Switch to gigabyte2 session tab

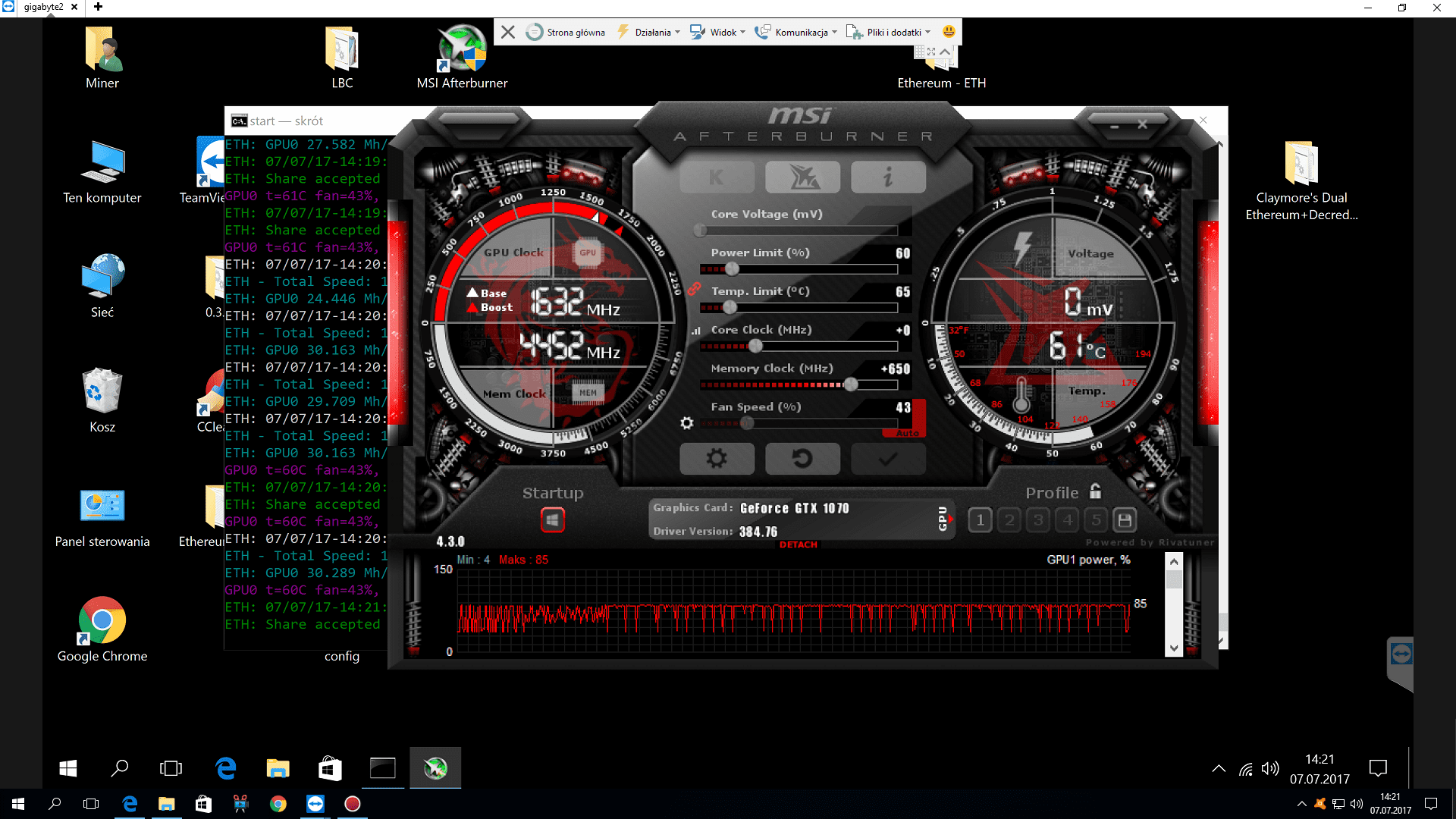click(x=43, y=8)
